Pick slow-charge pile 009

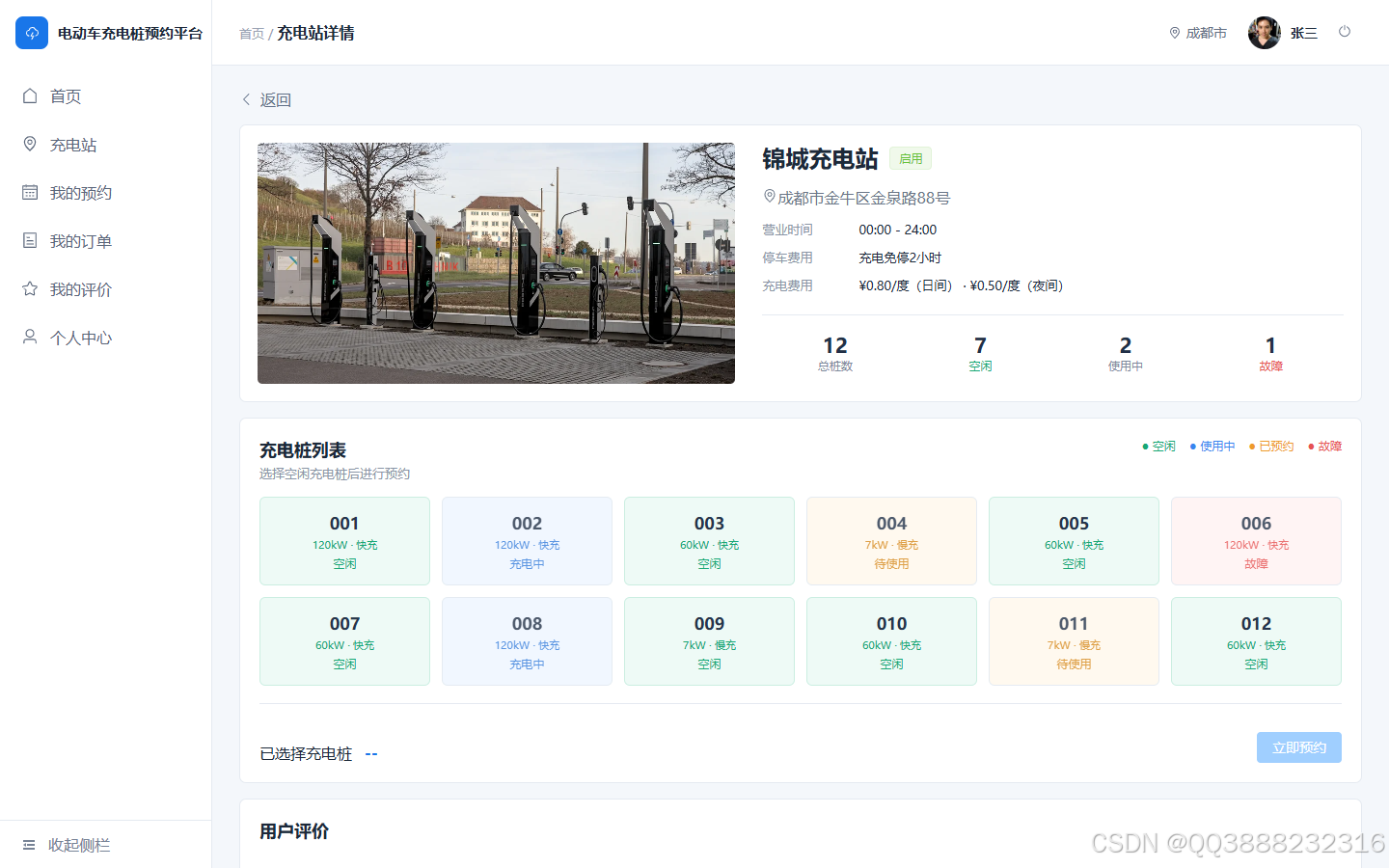(x=709, y=641)
